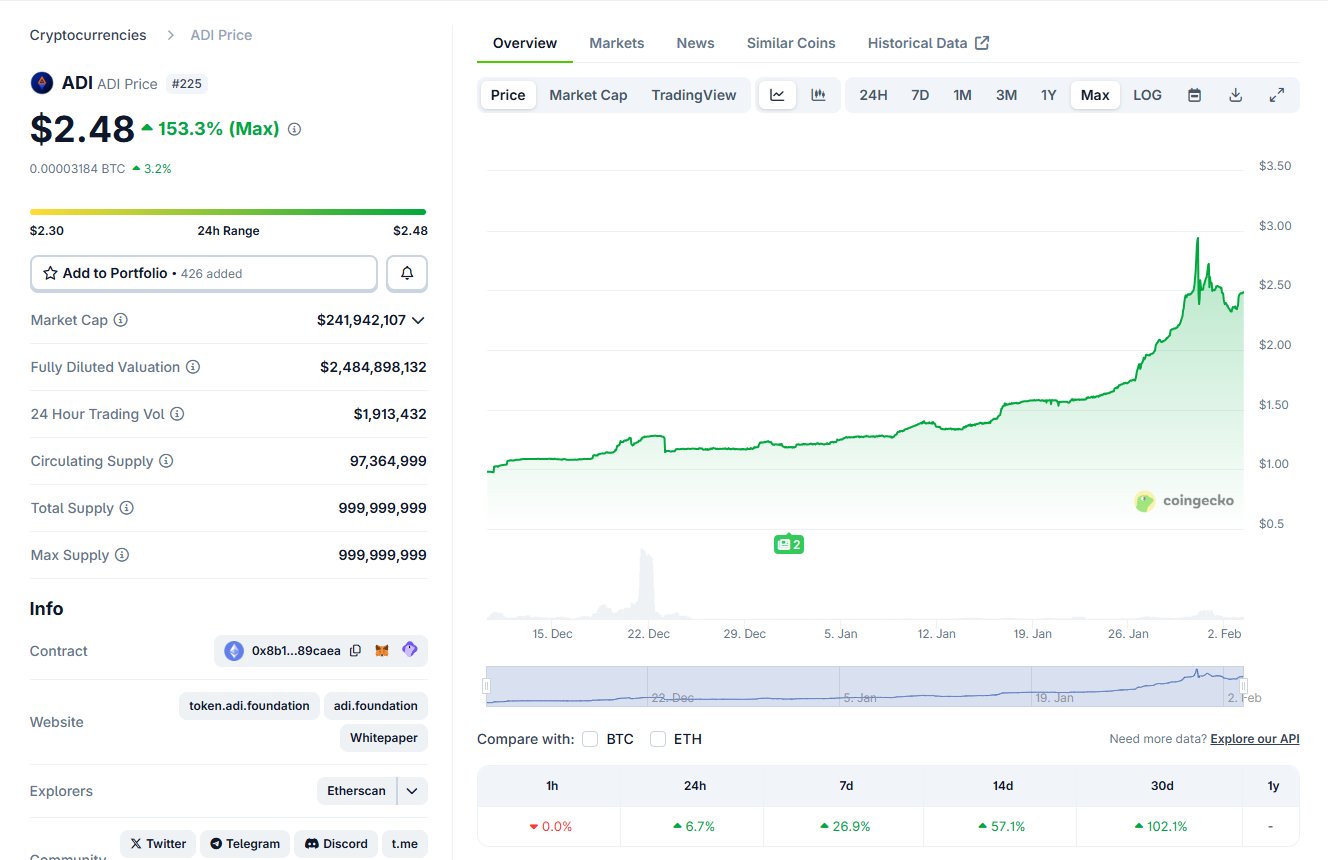
Task: Switch to the Markets tab
Action: 616,43
